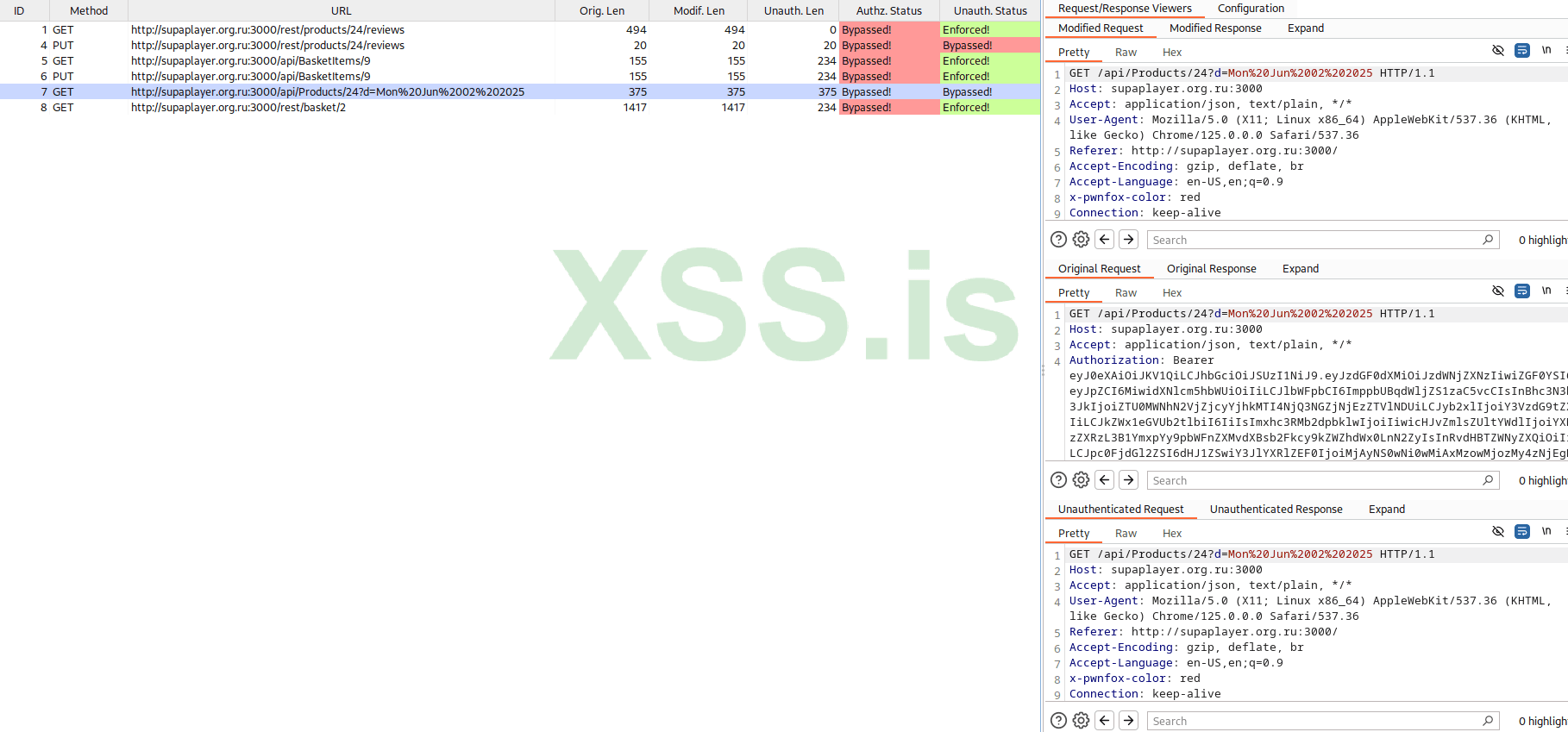Open search help icon under Unauthenticated Request viewer

coord(1058,721)
